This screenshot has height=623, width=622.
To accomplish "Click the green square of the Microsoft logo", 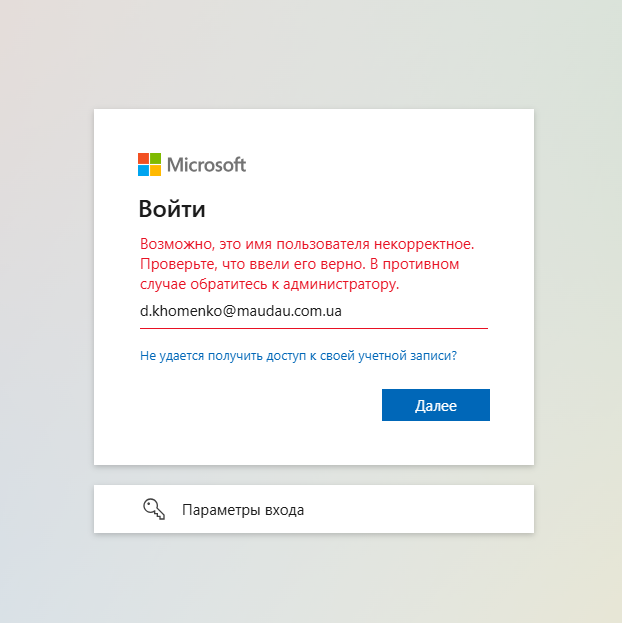I will pyautogui.click(x=155, y=159).
